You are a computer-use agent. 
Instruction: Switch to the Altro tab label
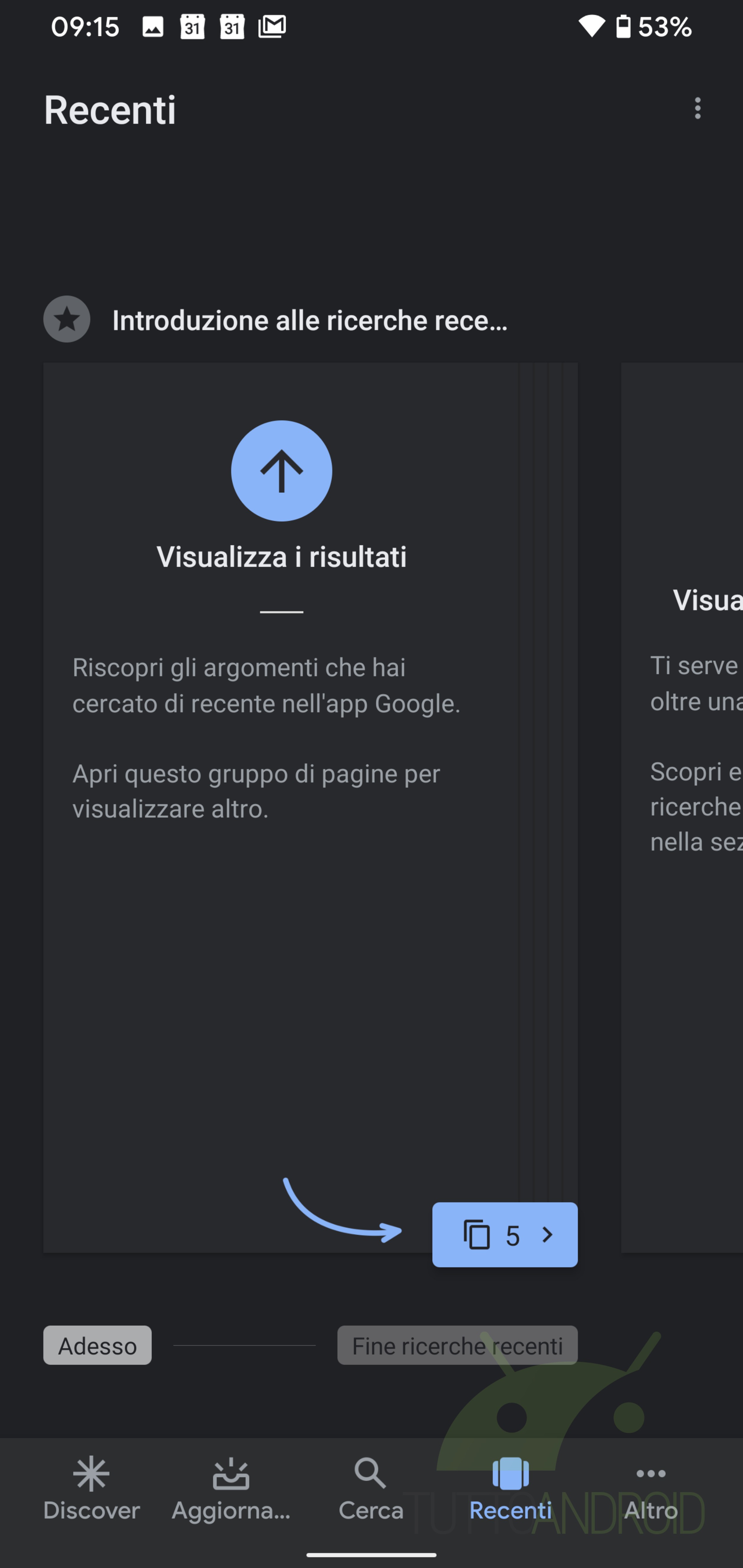click(x=650, y=1511)
